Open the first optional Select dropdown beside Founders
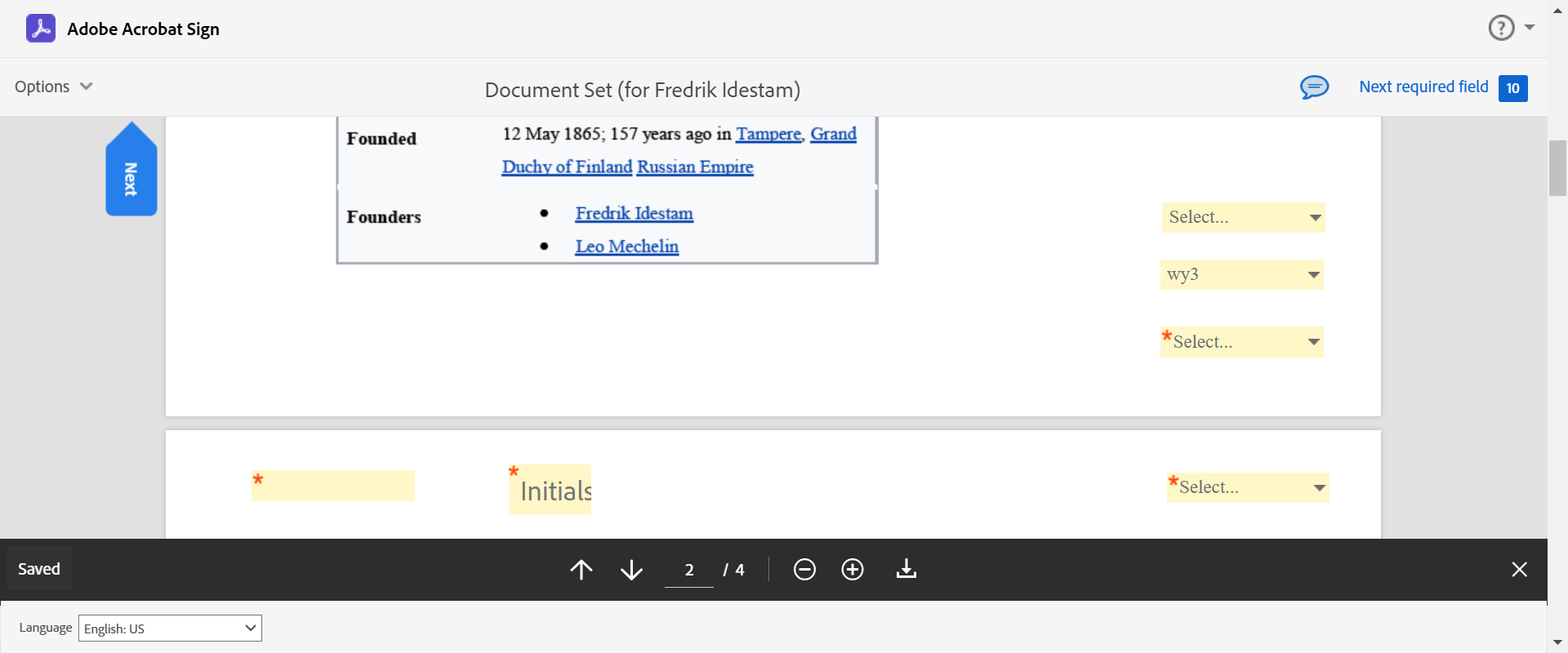Image resolution: width=1568 pixels, height=653 pixels. click(x=1243, y=217)
